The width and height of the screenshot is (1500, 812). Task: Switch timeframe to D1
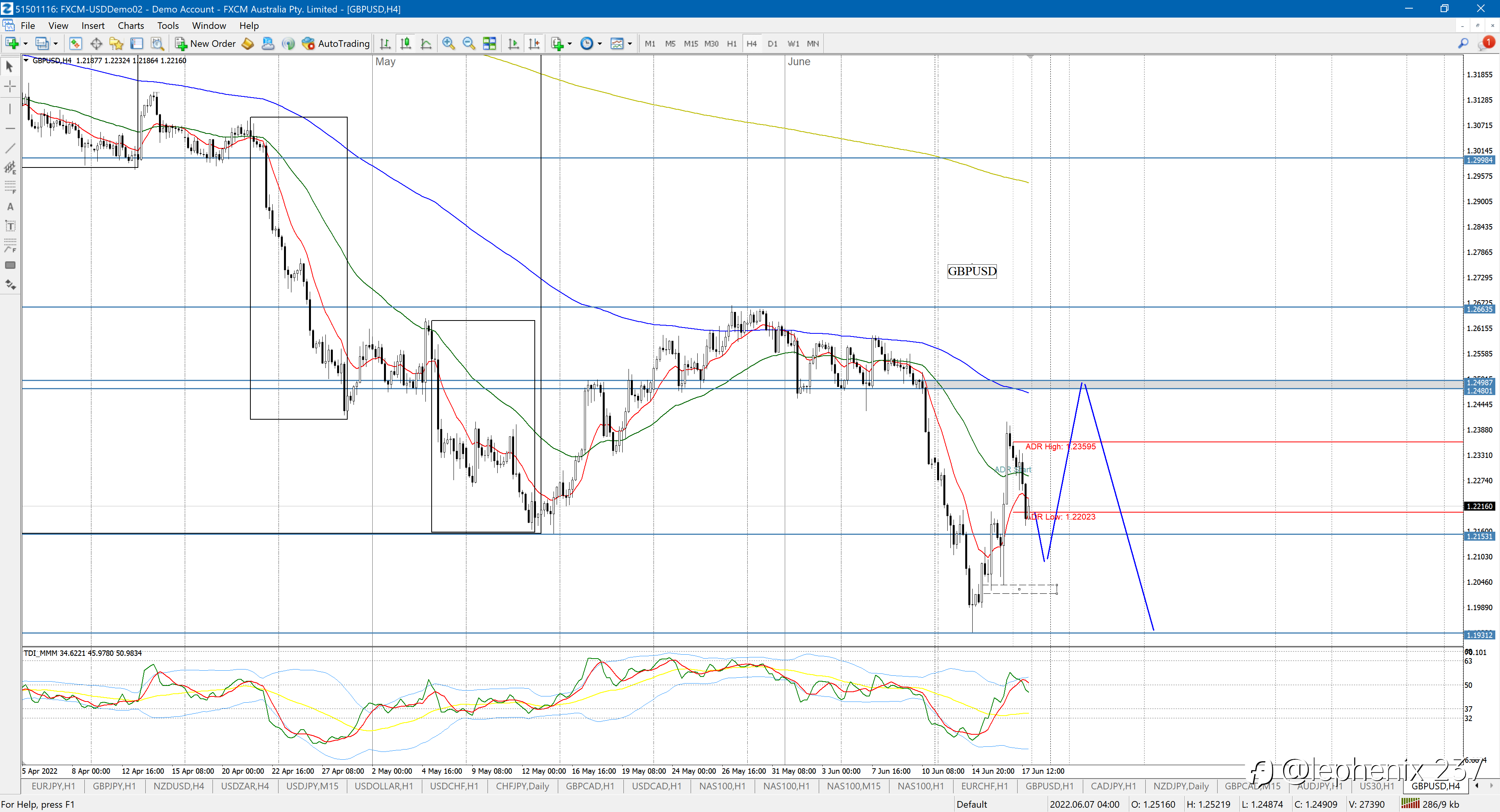[772, 44]
